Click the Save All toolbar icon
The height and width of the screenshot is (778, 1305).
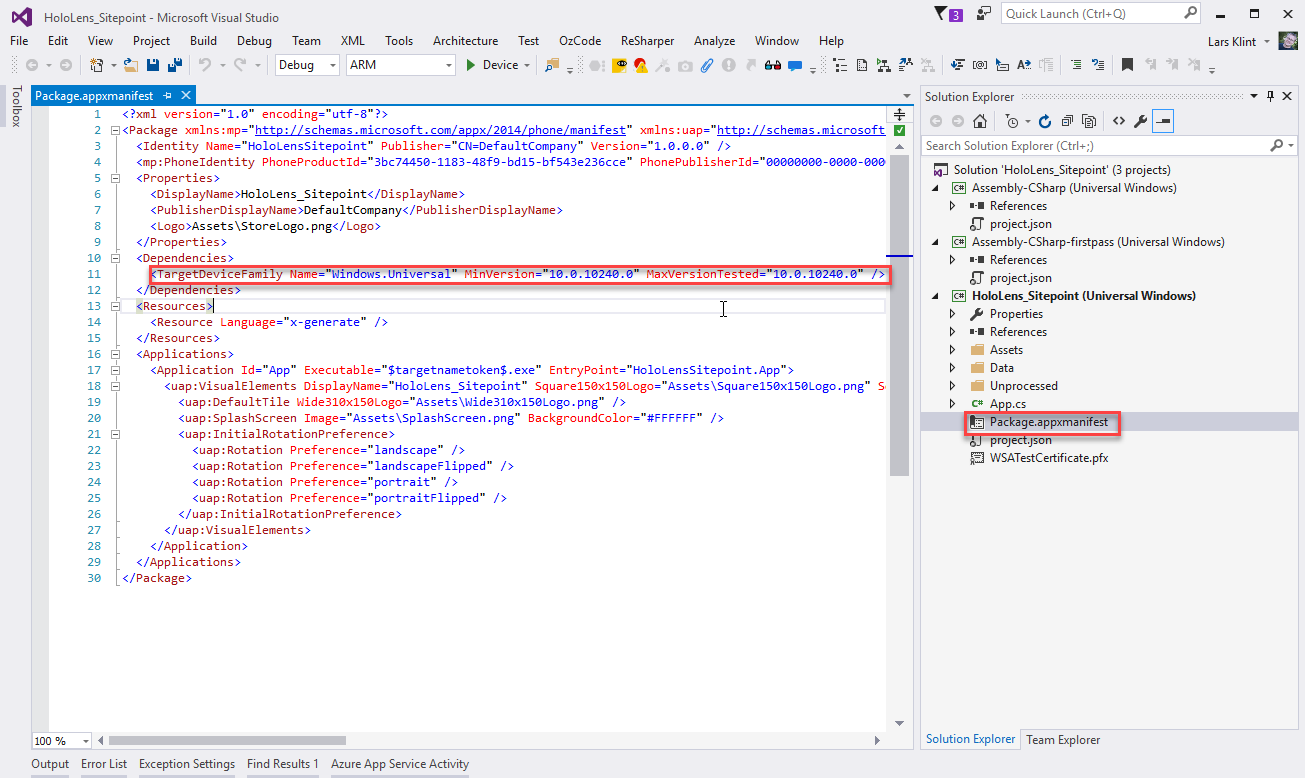pos(173,65)
